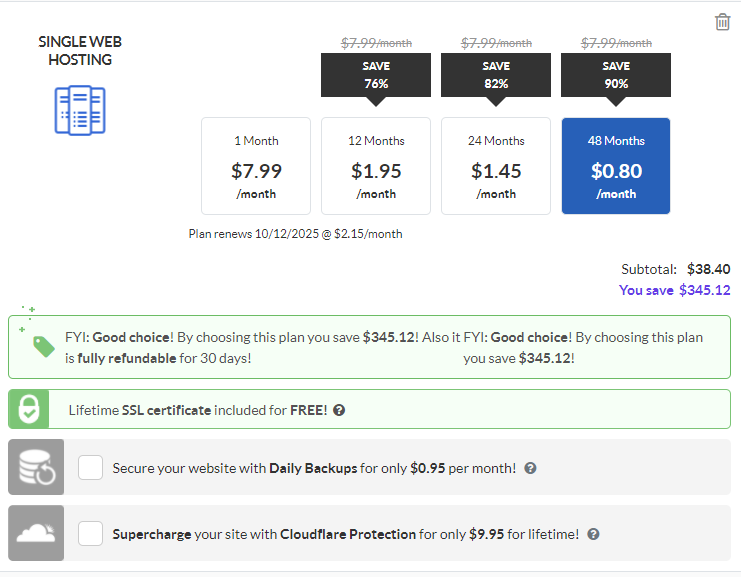Viewport: 741px width, 577px height.
Task: Select the 12 Months plan at $1.95
Action: tap(376, 166)
